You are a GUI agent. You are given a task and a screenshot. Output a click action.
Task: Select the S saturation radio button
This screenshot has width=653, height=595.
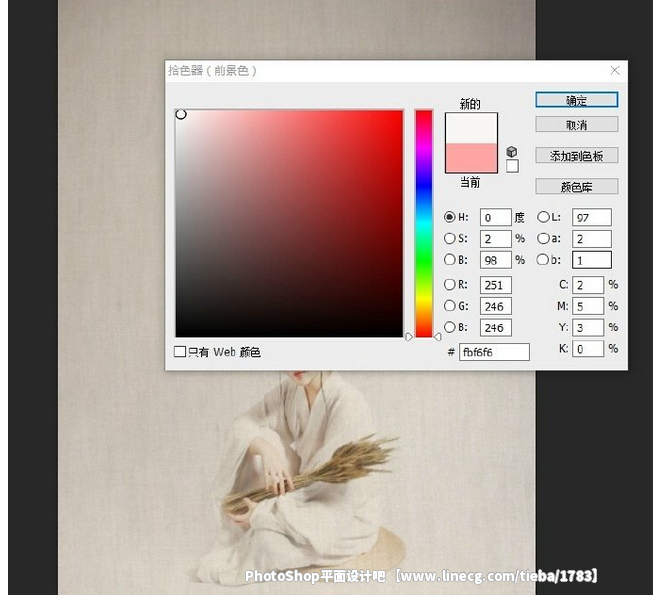[450, 239]
